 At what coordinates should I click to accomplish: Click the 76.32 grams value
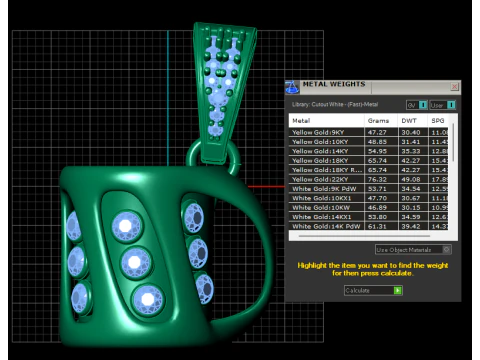[377, 179]
